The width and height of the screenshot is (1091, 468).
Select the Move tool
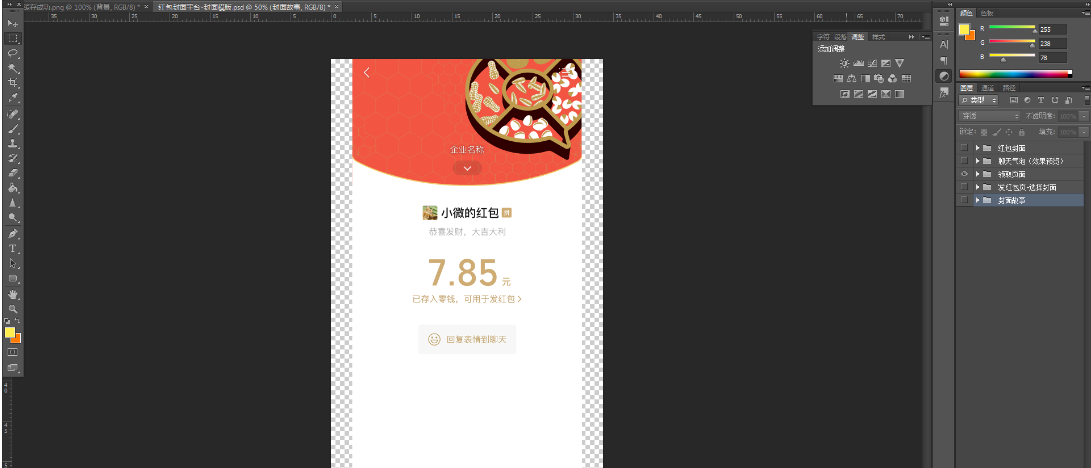click(x=13, y=22)
